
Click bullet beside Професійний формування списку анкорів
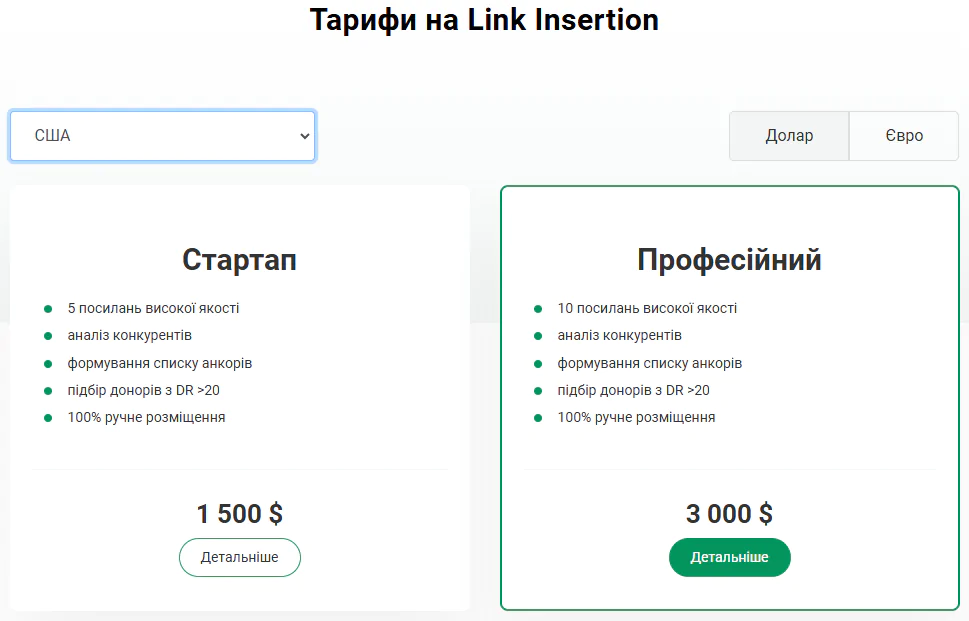[538, 363]
